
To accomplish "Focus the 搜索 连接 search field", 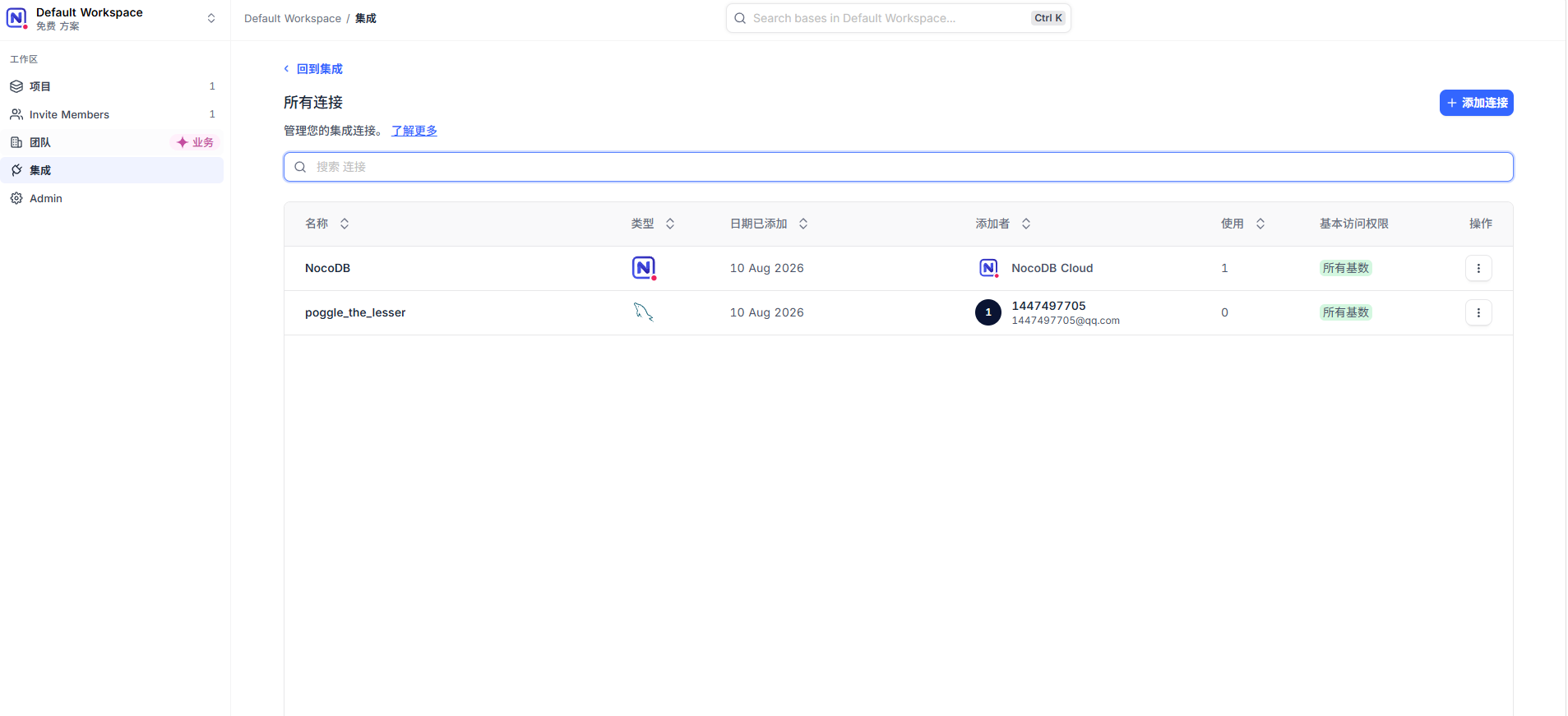I will tap(899, 167).
